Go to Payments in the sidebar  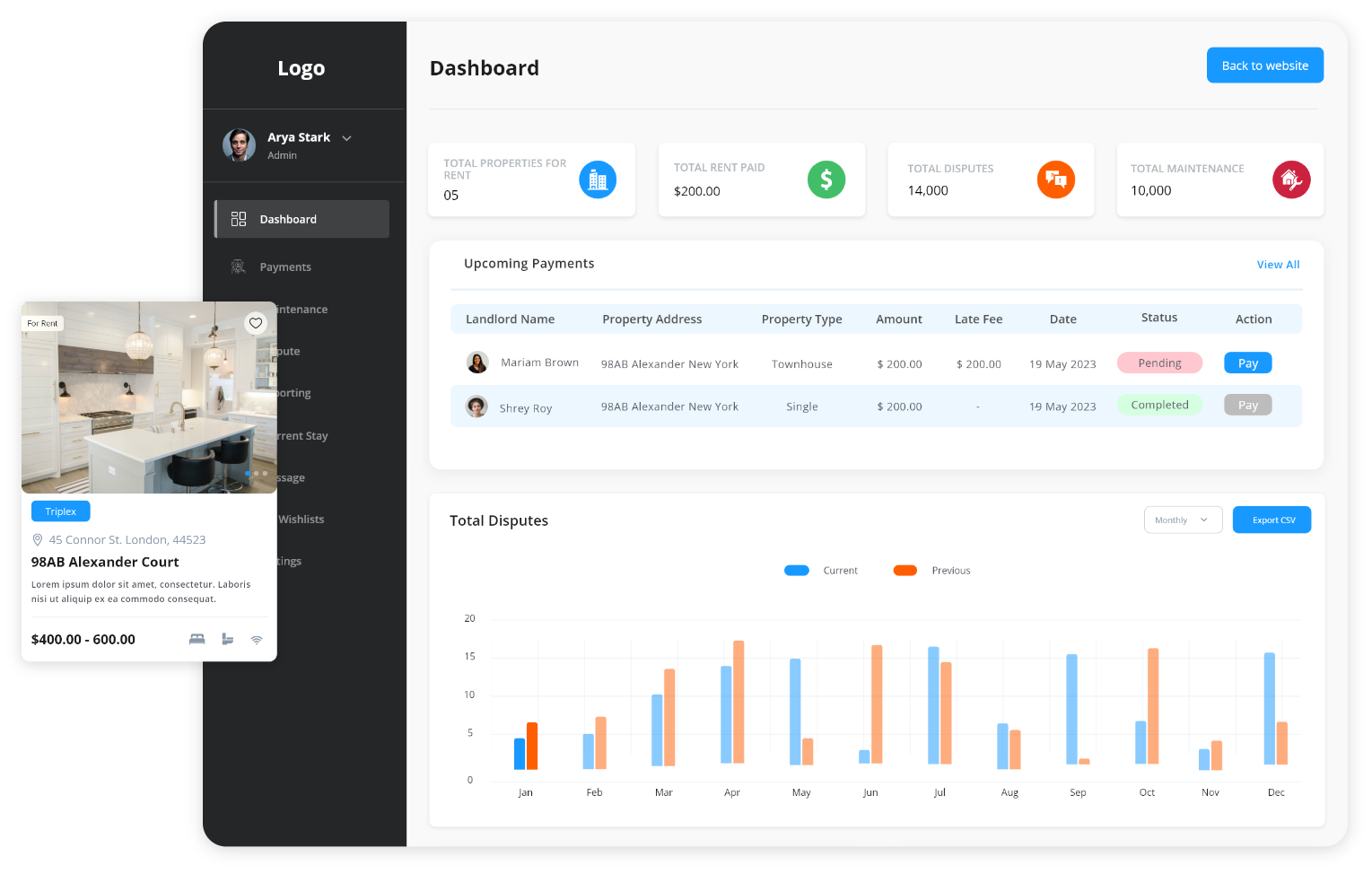[285, 267]
